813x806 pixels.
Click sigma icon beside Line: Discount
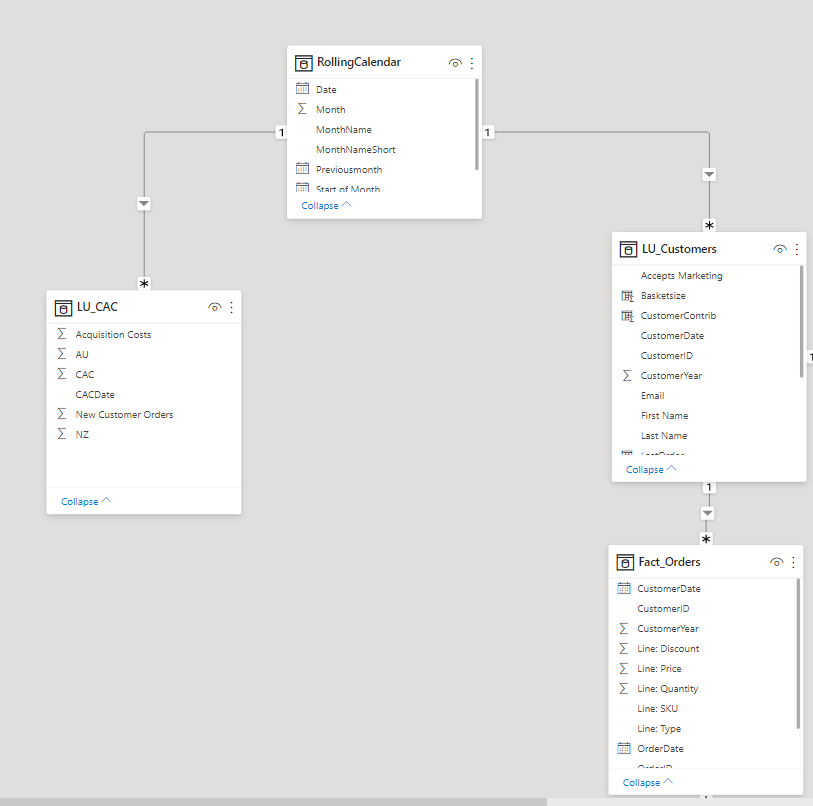point(624,648)
